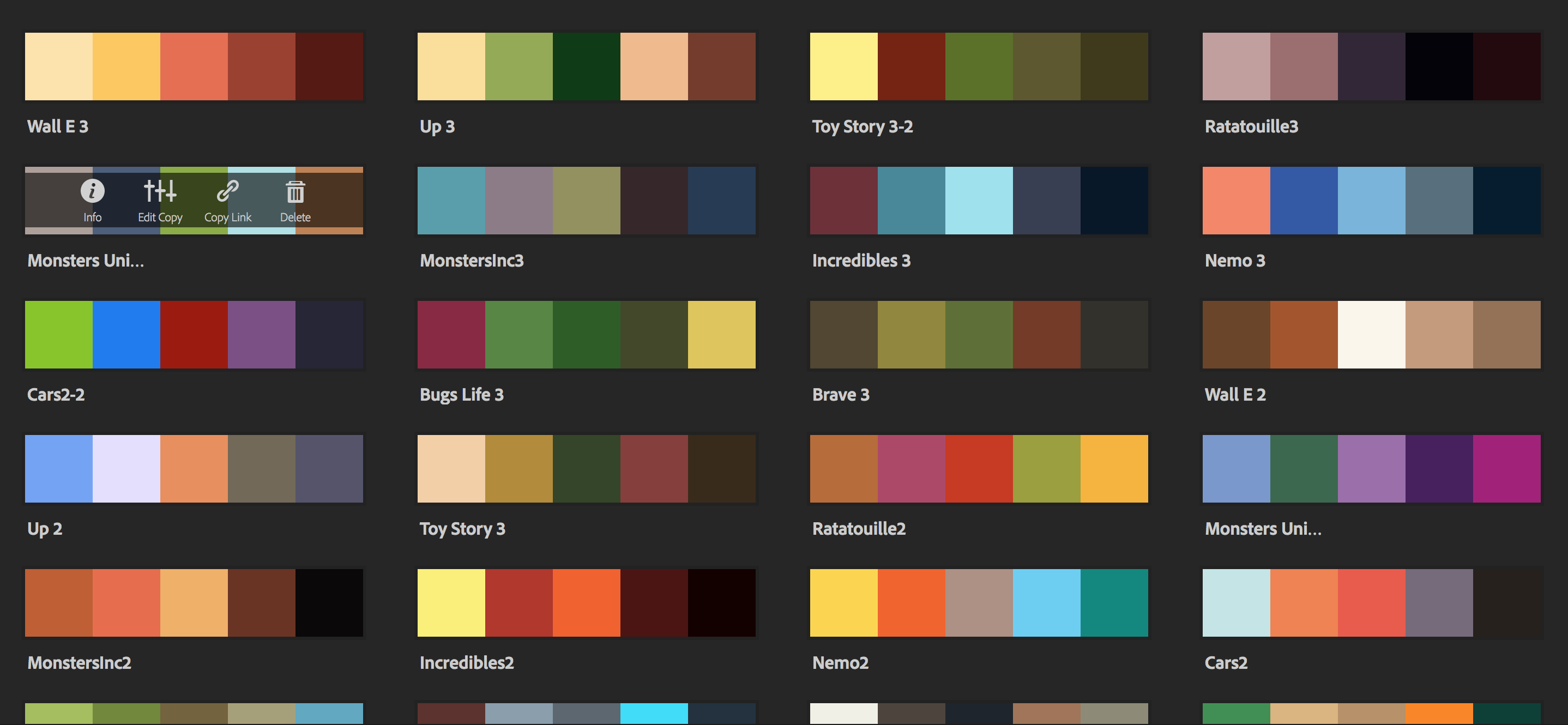Click the Brave 3 theme name
This screenshot has height=725, width=1568.
(841, 395)
